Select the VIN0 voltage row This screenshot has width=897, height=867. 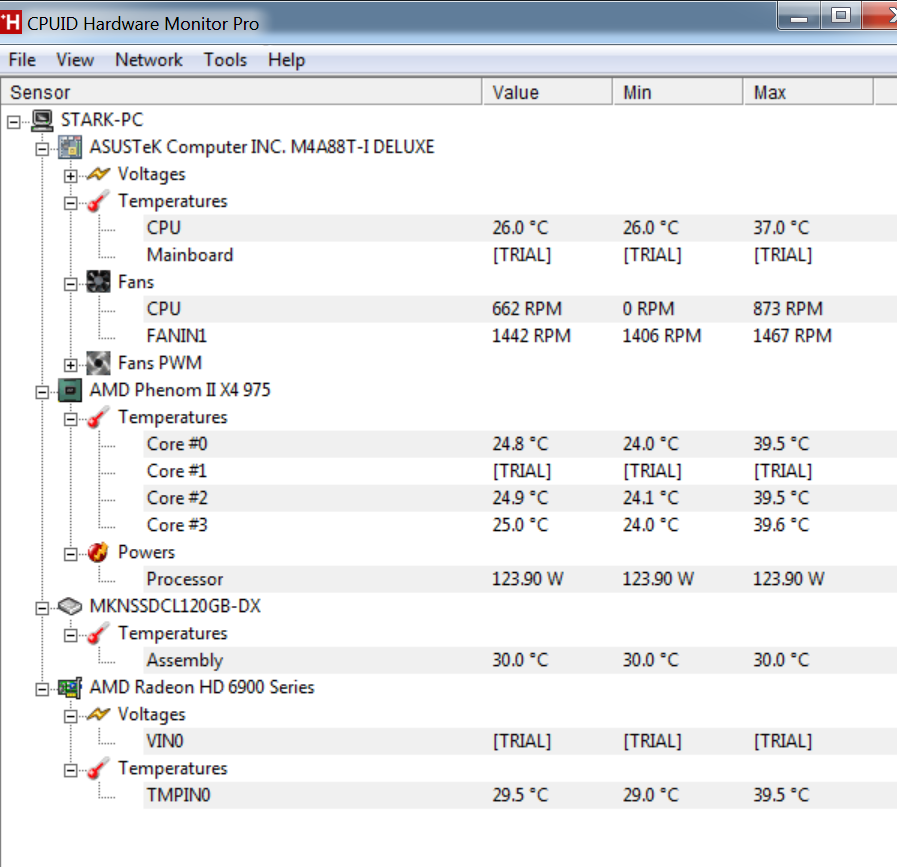(520, 742)
